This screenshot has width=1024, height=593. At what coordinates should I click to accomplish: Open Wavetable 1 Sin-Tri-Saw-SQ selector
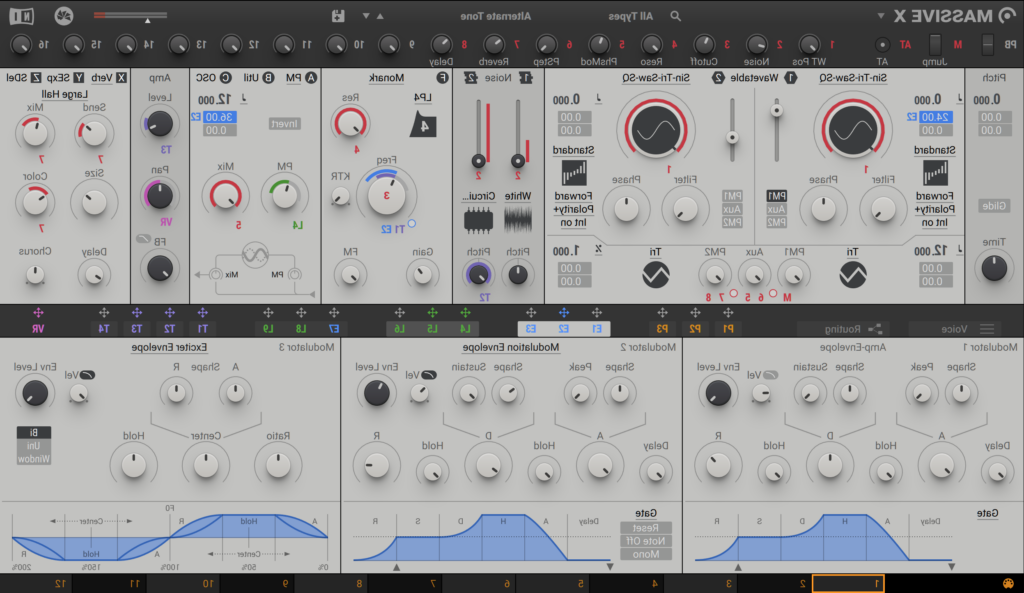tap(853, 78)
